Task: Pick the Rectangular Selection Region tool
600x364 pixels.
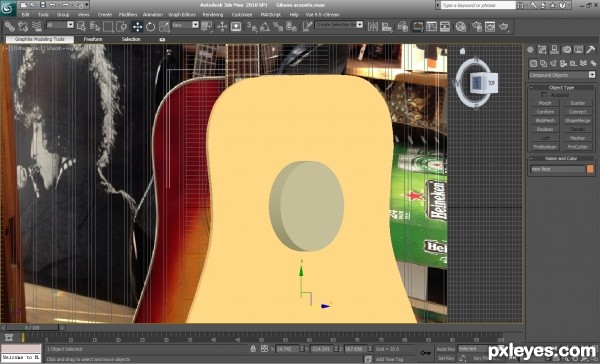Action: click(x=108, y=26)
